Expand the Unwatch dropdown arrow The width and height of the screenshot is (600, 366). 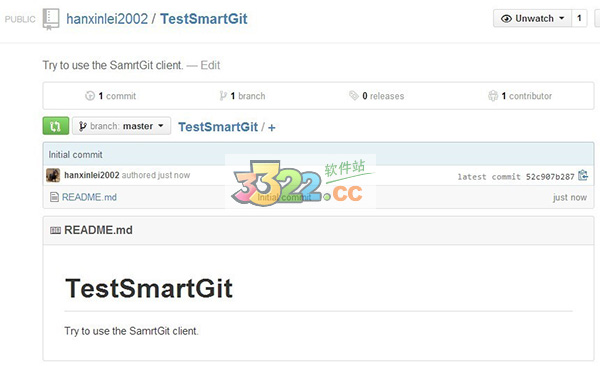562,18
